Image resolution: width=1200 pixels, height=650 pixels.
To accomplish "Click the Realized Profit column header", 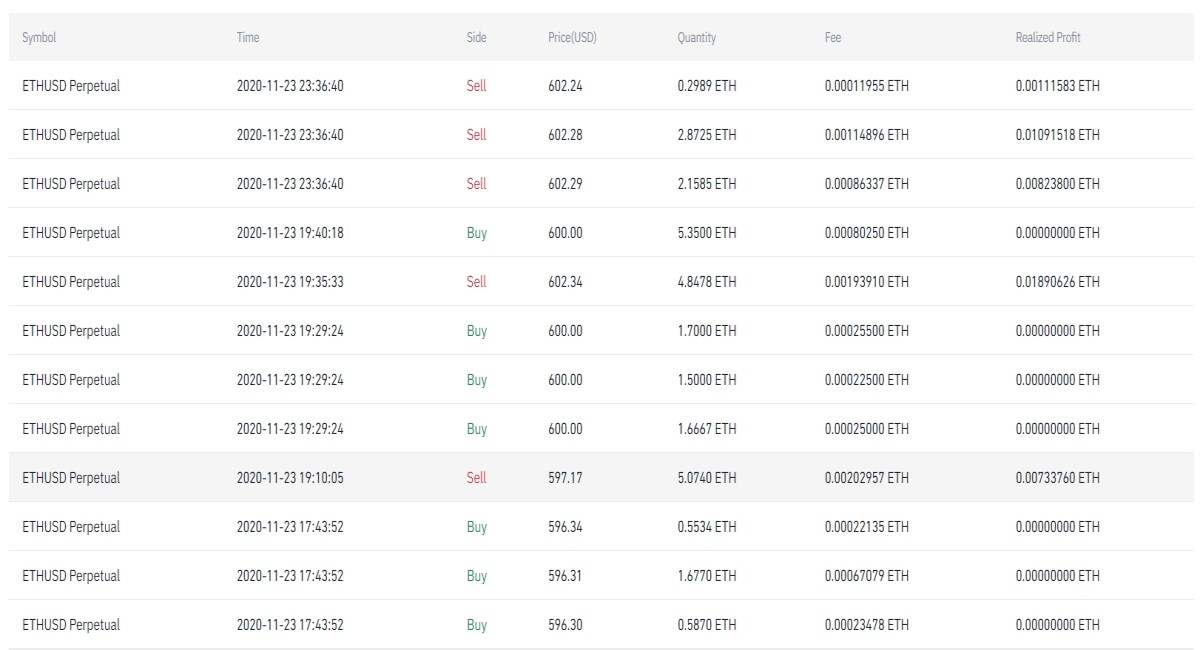I will [x=1048, y=37].
